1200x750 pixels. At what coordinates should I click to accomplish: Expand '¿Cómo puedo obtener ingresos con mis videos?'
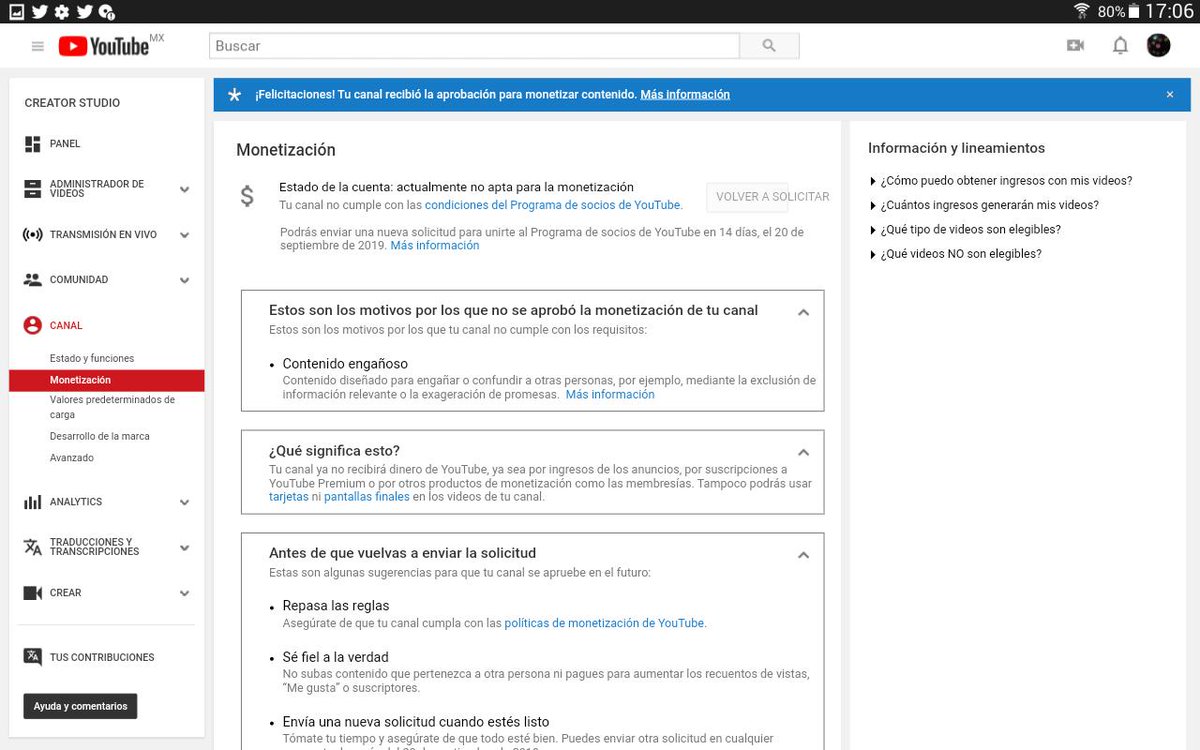1000,181
